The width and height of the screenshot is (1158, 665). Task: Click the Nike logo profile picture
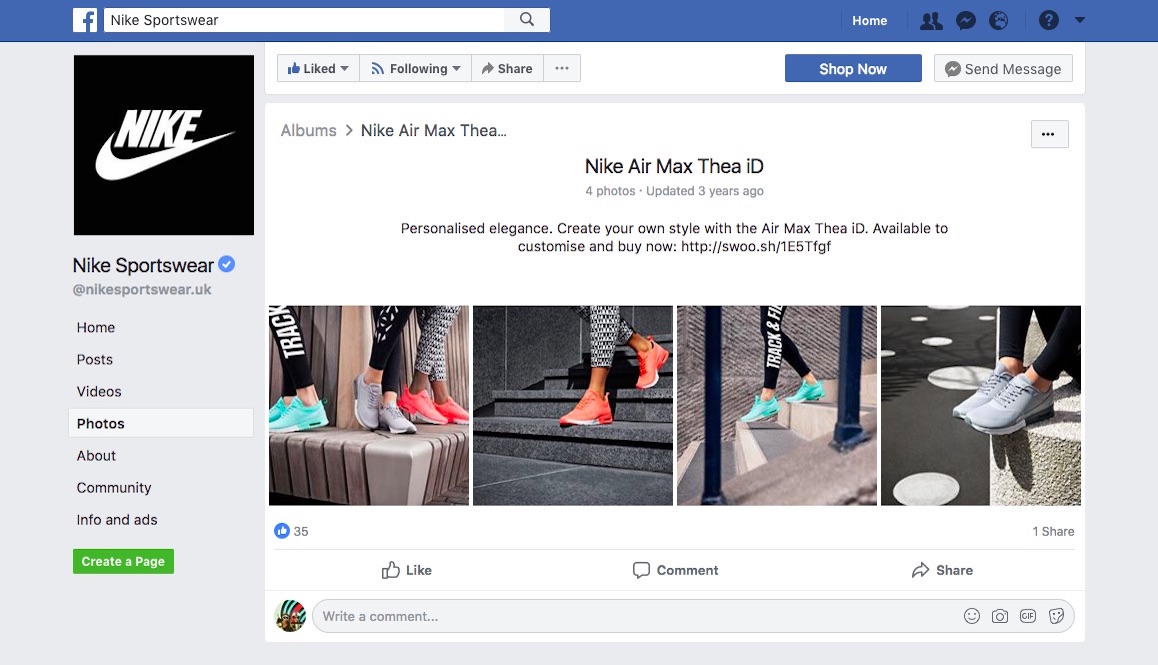click(x=164, y=145)
